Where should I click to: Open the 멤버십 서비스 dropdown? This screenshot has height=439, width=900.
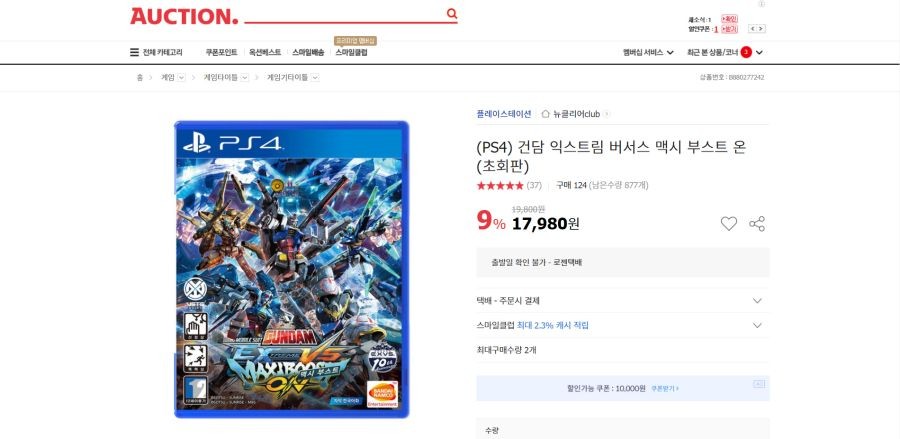648,52
